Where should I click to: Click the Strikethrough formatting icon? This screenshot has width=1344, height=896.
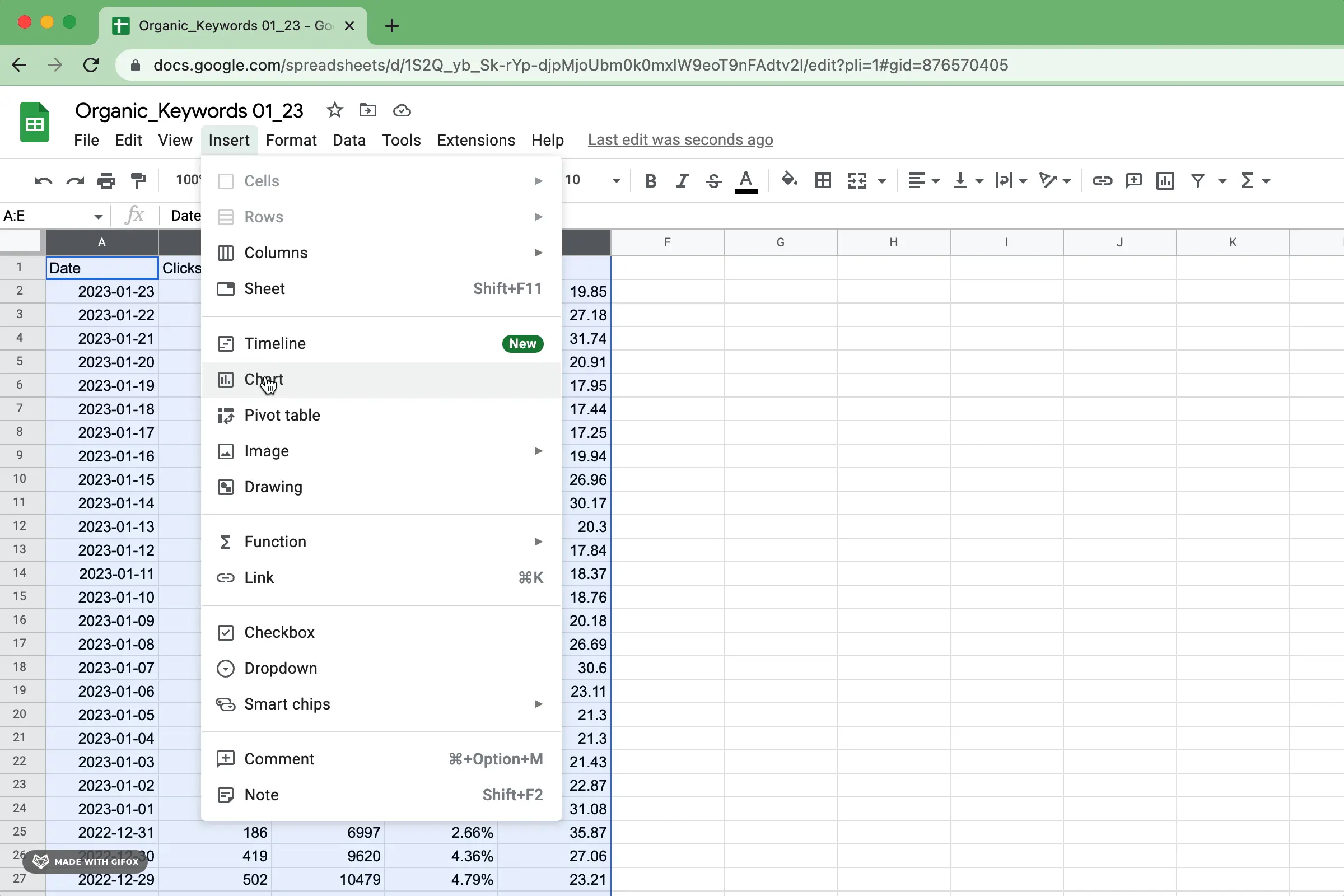point(713,180)
